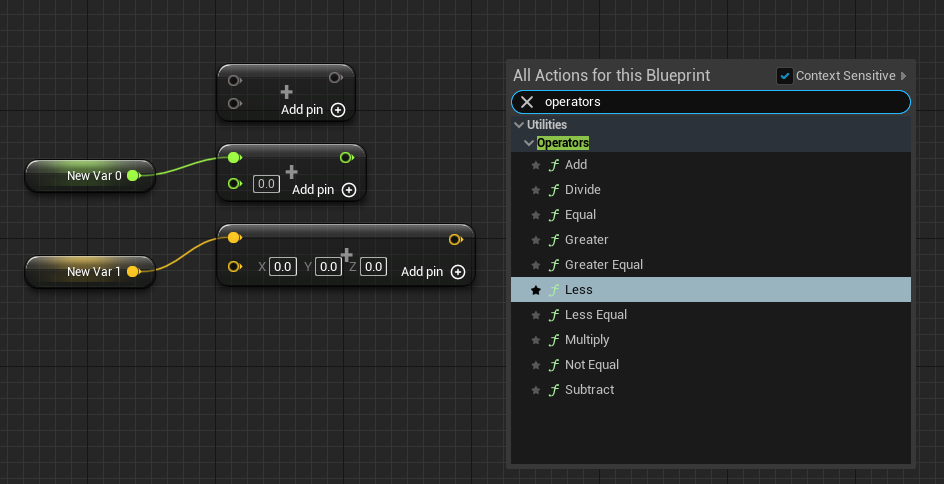The image size is (944, 484).
Task: Choose the Not Equal operator
Action: [x=710, y=365]
